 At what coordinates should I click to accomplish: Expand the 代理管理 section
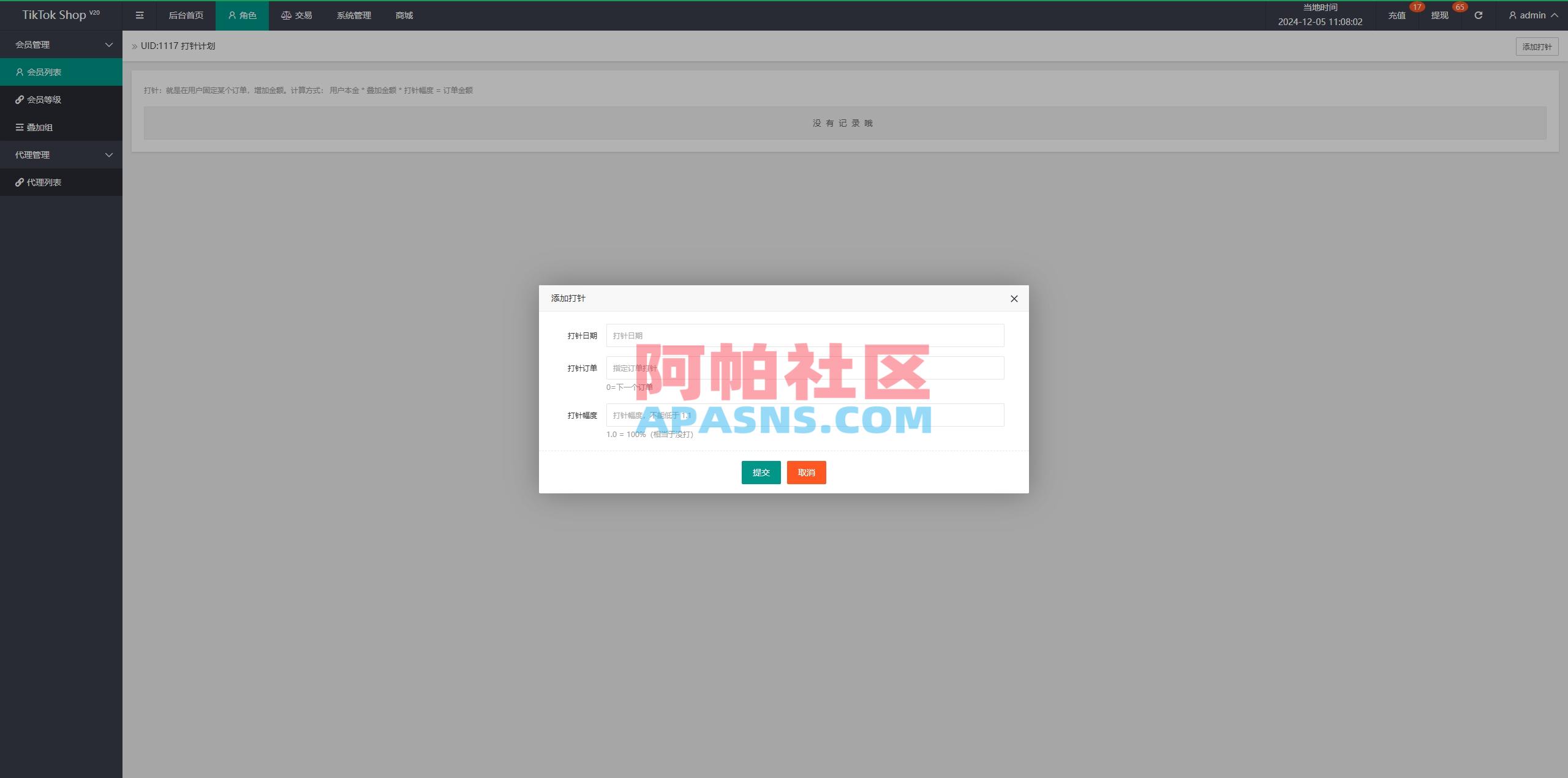click(x=109, y=154)
